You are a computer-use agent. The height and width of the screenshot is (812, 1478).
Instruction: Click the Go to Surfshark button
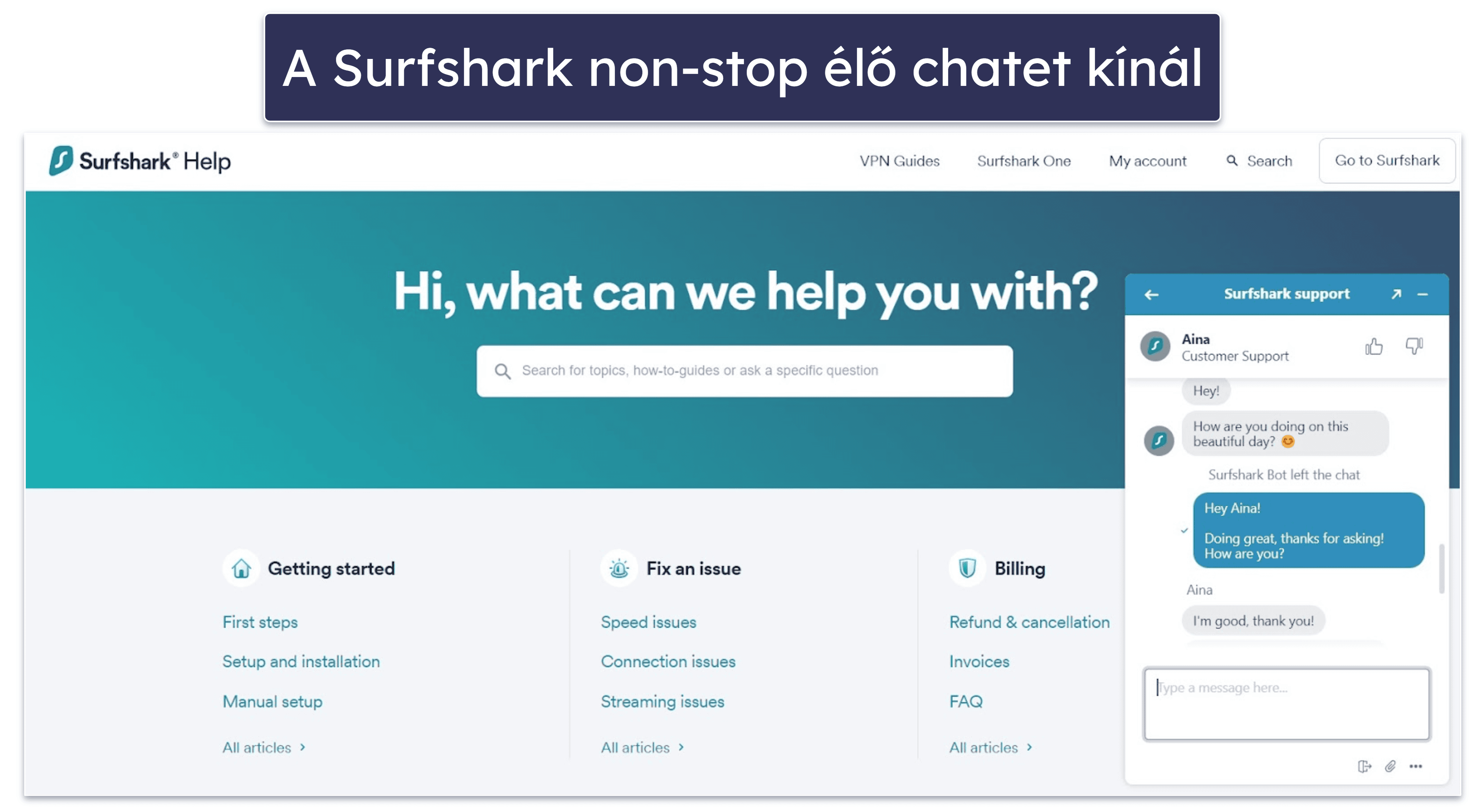pos(1387,161)
